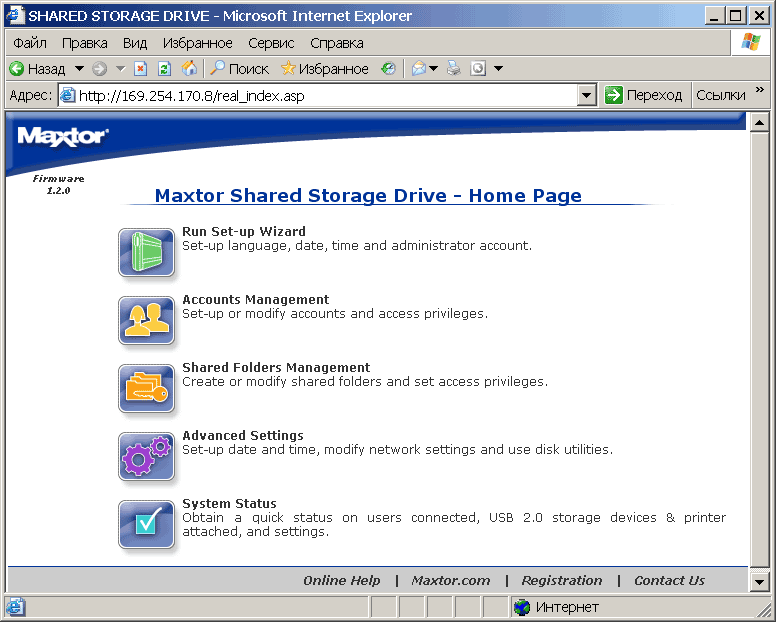Image resolution: width=776 pixels, height=622 pixels.
Task: Click the Internet zone globe icon
Action: [522, 607]
